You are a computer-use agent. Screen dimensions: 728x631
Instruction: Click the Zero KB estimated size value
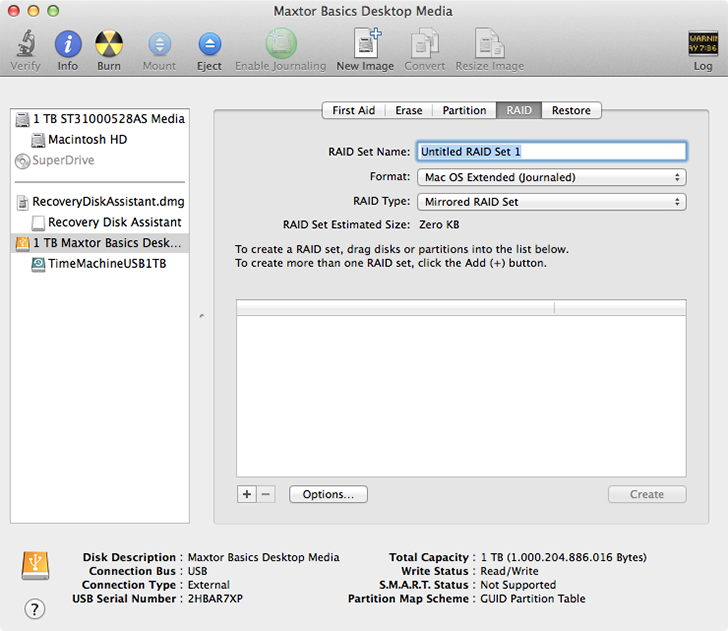pos(439,225)
